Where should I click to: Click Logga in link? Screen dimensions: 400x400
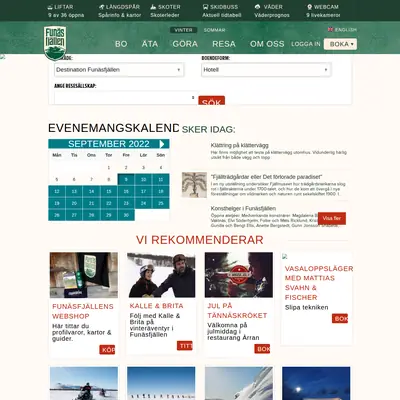point(306,44)
